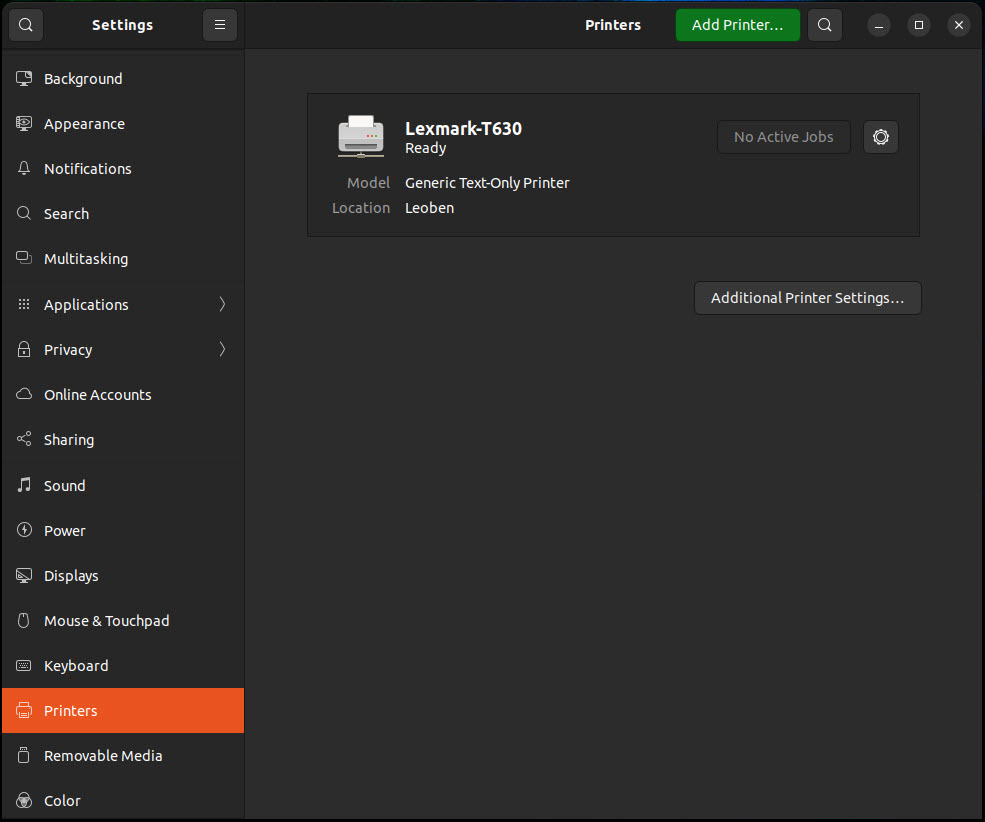The image size is (985, 822).
Task: Expand the Privacy chevron arrow
Action: tap(222, 349)
